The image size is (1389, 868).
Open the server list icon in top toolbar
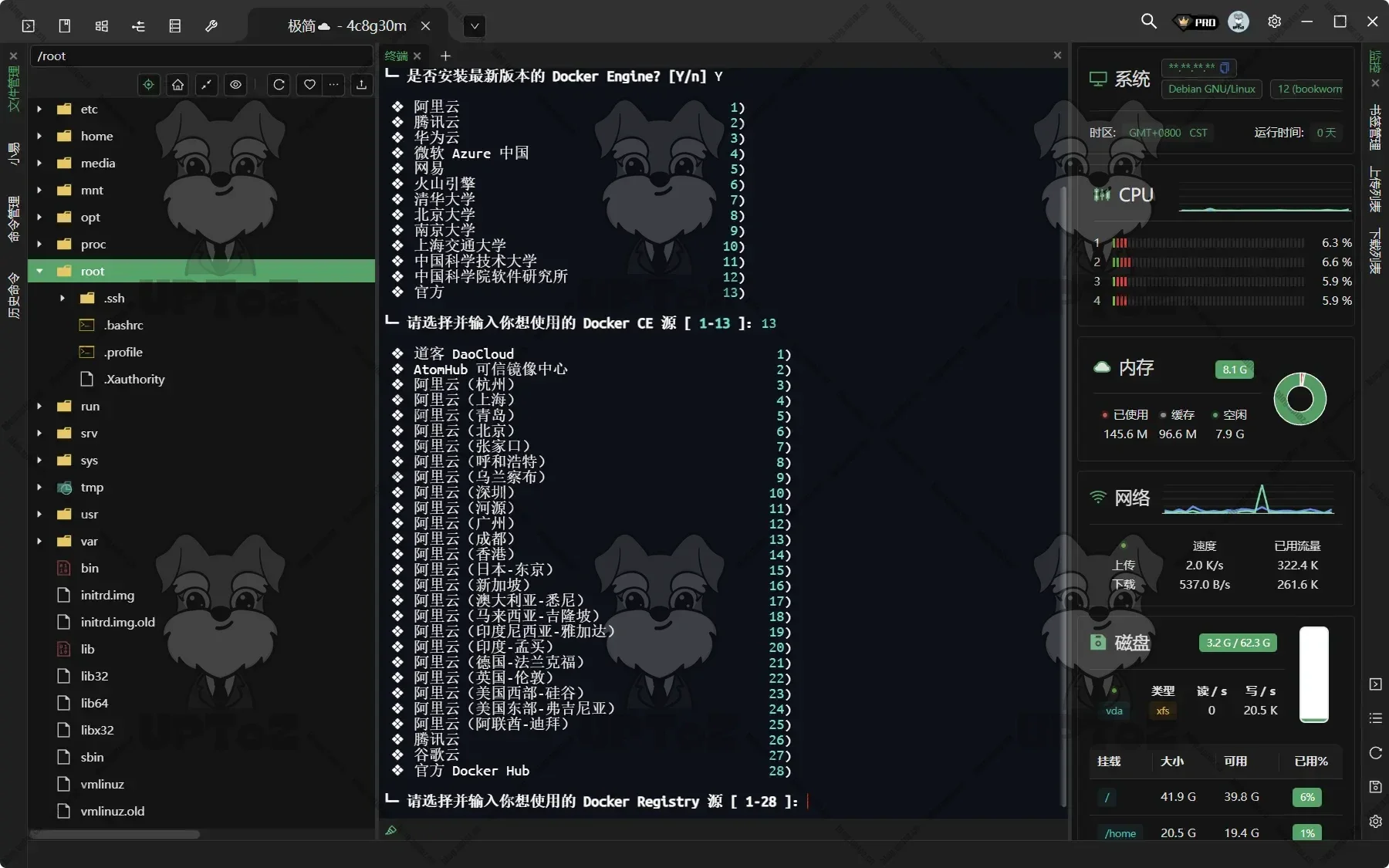(175, 25)
